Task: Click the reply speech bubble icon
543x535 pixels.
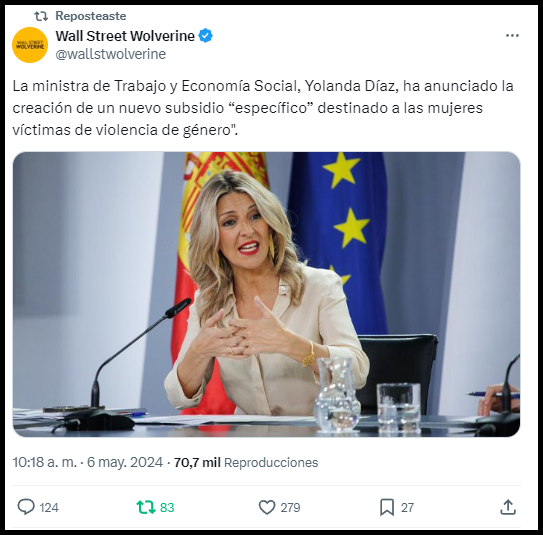Action: [x=26, y=507]
